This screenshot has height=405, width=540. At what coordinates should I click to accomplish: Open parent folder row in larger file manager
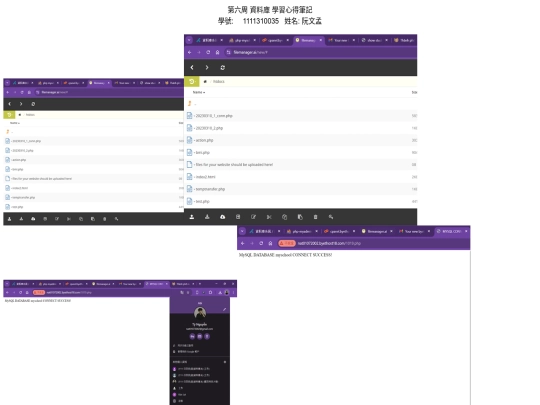coord(300,104)
